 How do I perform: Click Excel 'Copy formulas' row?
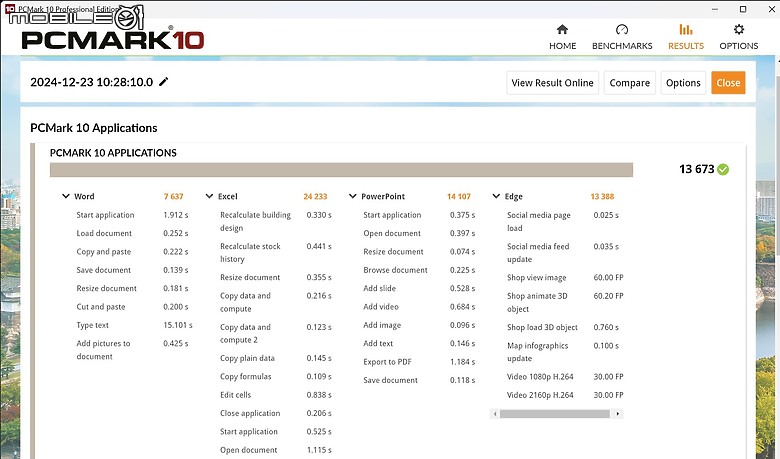click(x=276, y=376)
